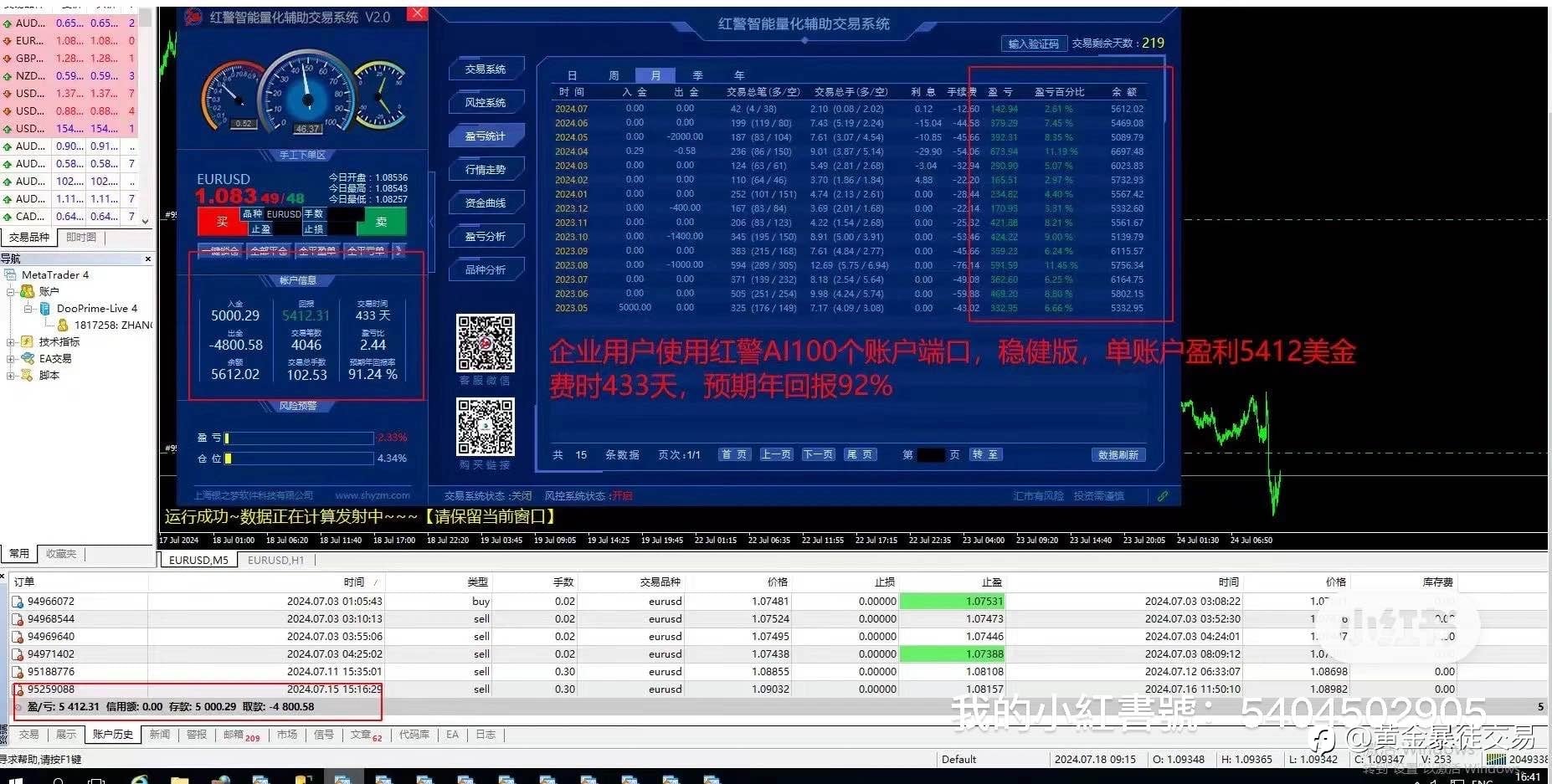Screen dimensions: 1552x784
Task: Click the 技术指标 indicators icon
Action: pos(28,342)
